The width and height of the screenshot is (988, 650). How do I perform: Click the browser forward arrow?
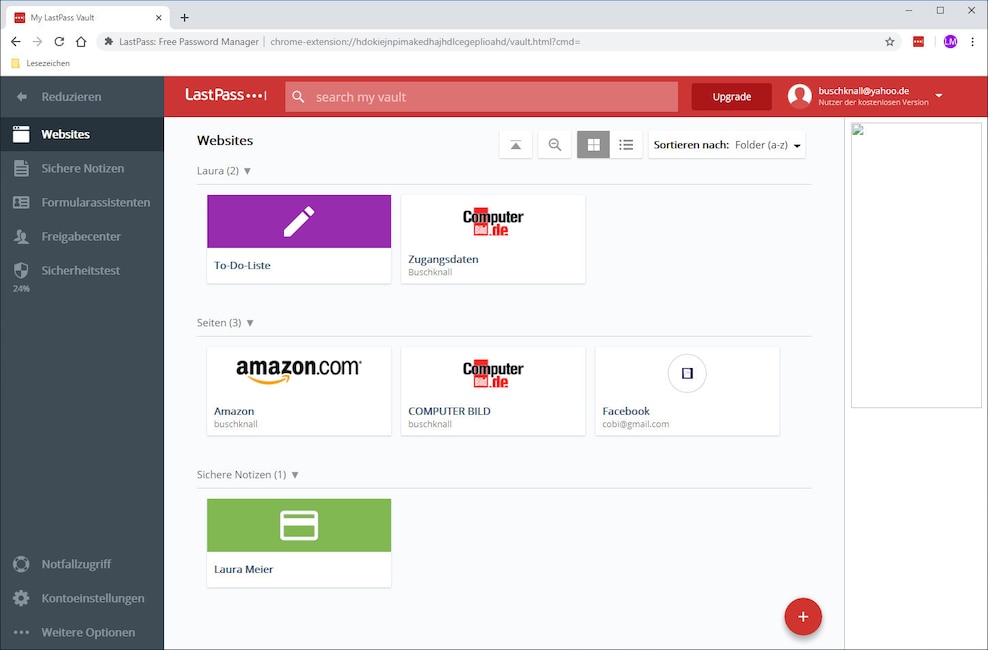pos(37,42)
